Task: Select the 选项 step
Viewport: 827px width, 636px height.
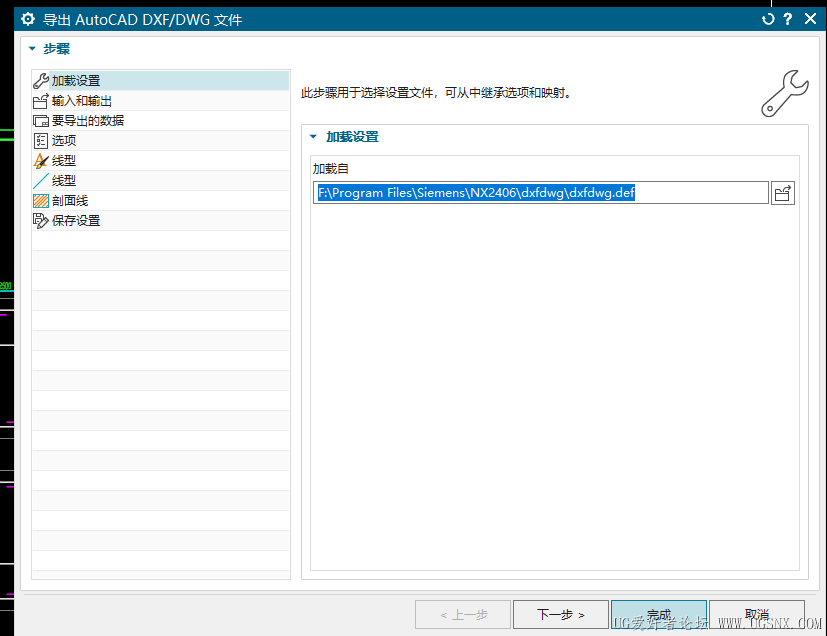Action: pos(160,141)
